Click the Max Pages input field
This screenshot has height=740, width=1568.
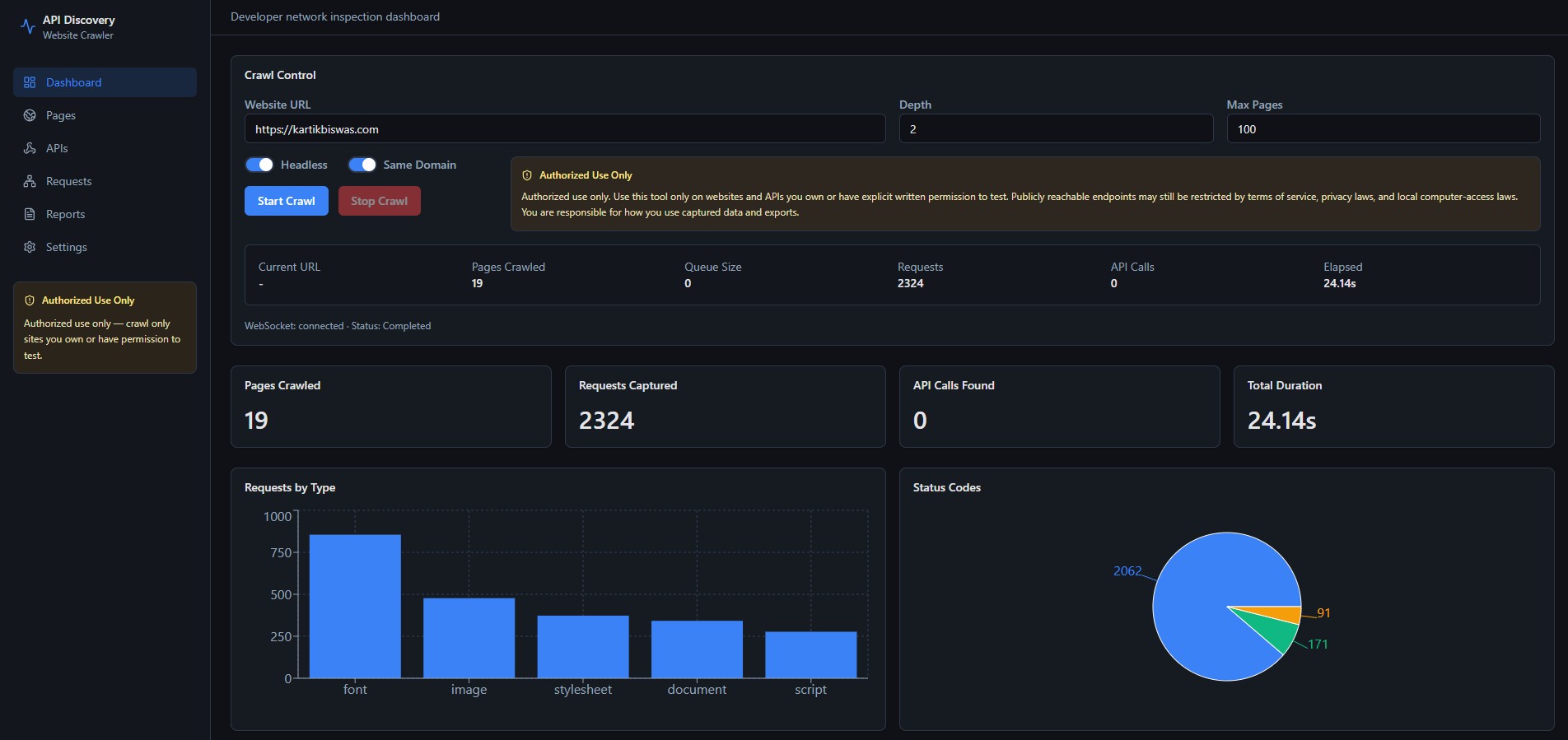(x=1384, y=129)
